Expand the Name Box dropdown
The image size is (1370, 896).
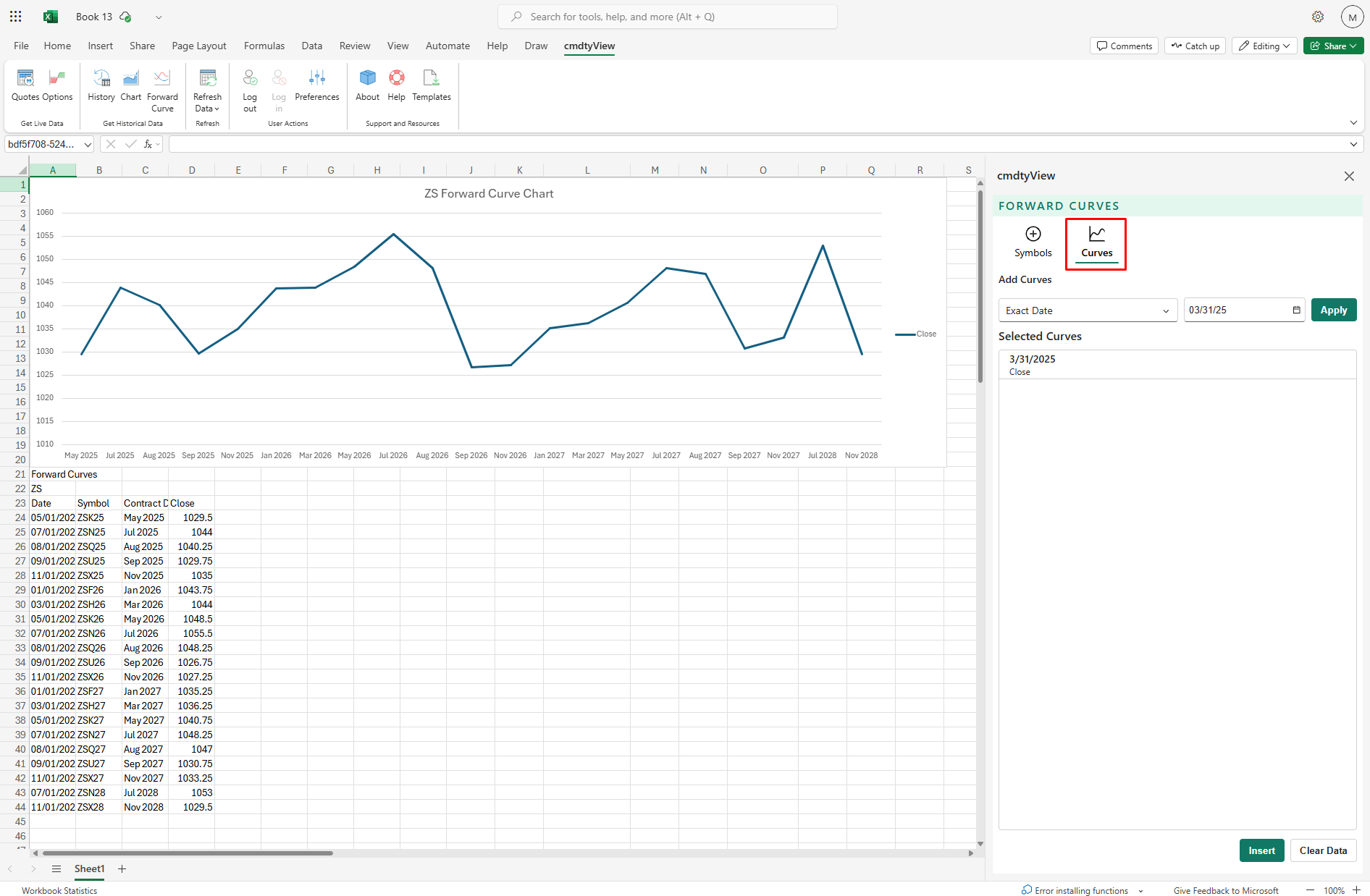click(87, 144)
